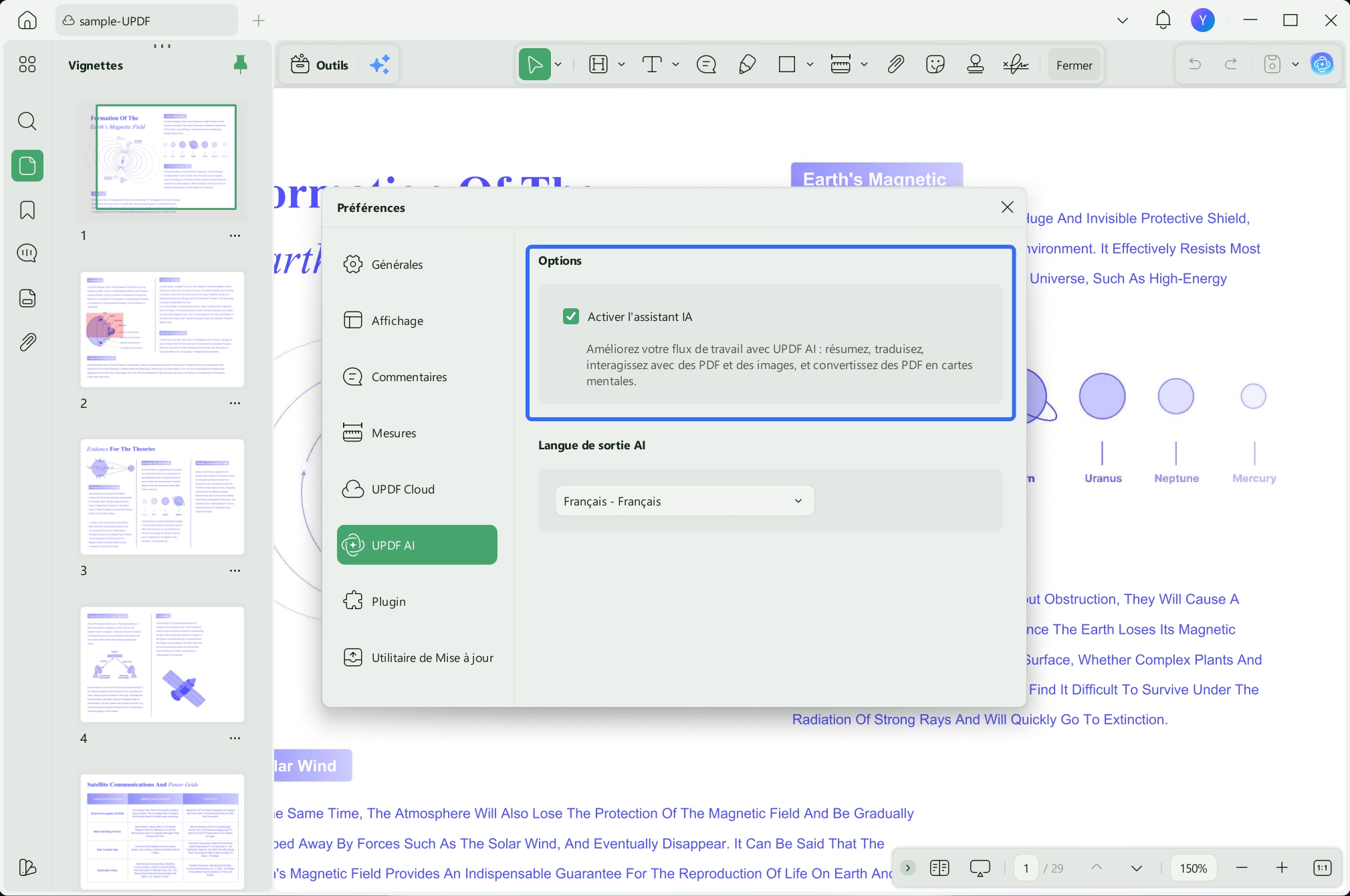Expand the highlight tool dropdown arrow

(622, 65)
